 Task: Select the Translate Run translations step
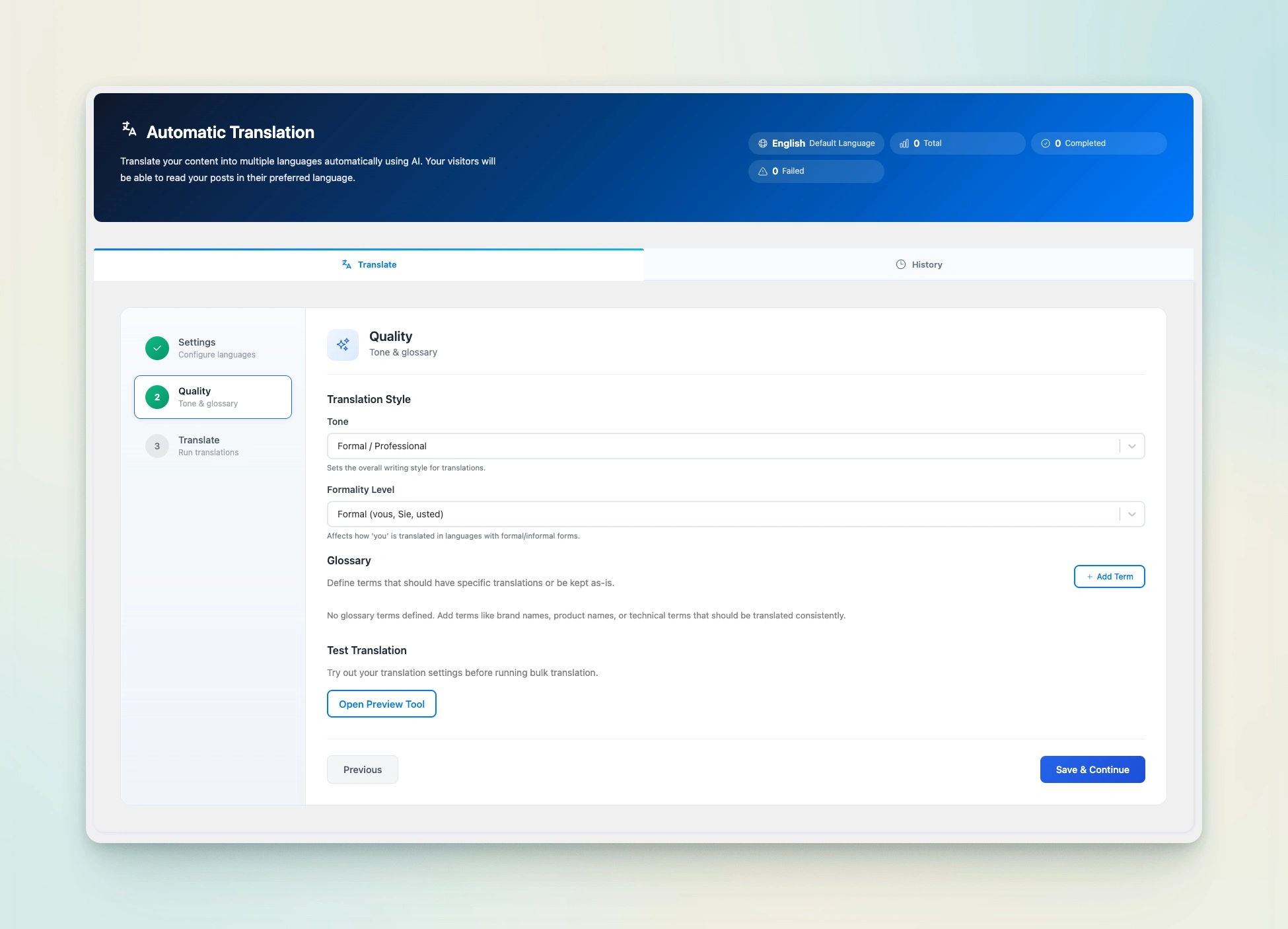(x=213, y=446)
